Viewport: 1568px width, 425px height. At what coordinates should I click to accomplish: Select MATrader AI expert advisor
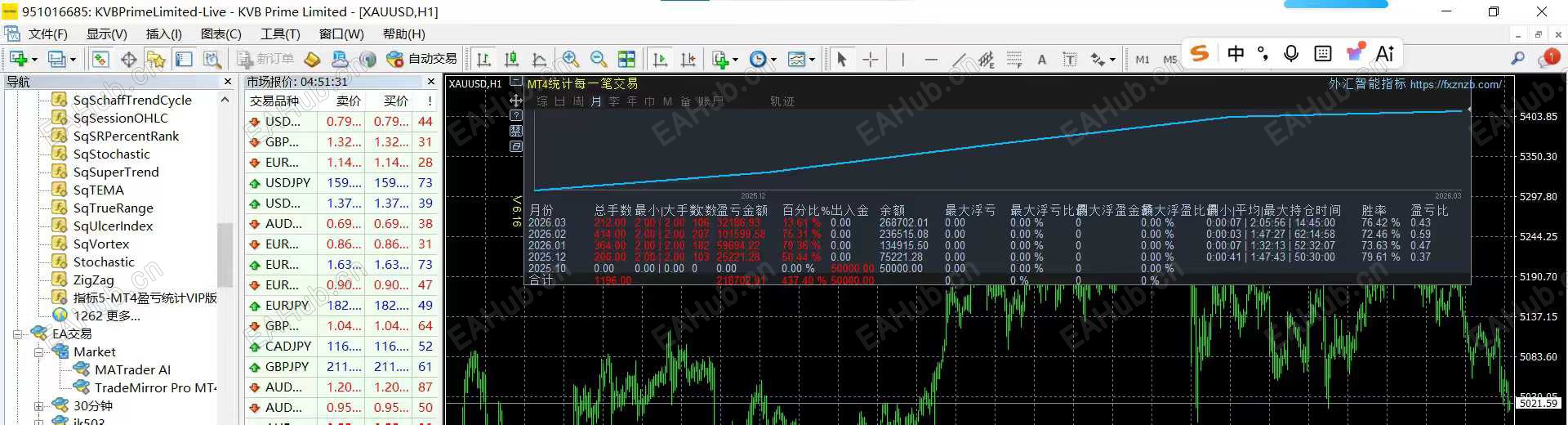[x=132, y=369]
